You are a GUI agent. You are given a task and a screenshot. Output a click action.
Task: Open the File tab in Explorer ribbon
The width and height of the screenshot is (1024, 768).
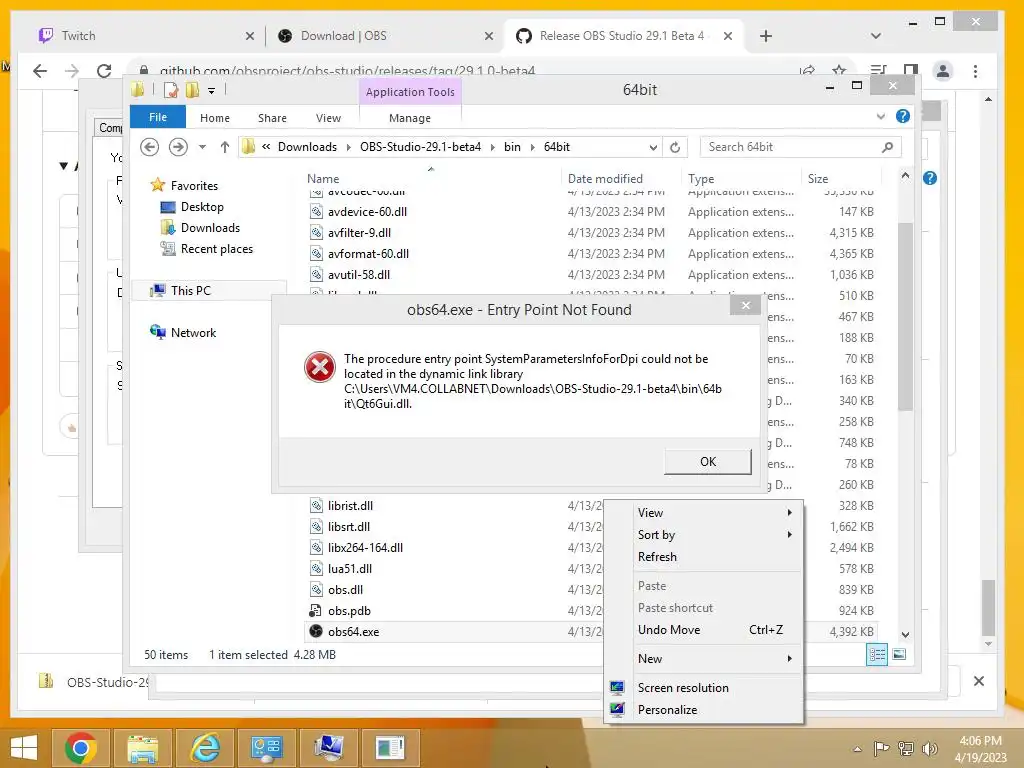point(158,118)
